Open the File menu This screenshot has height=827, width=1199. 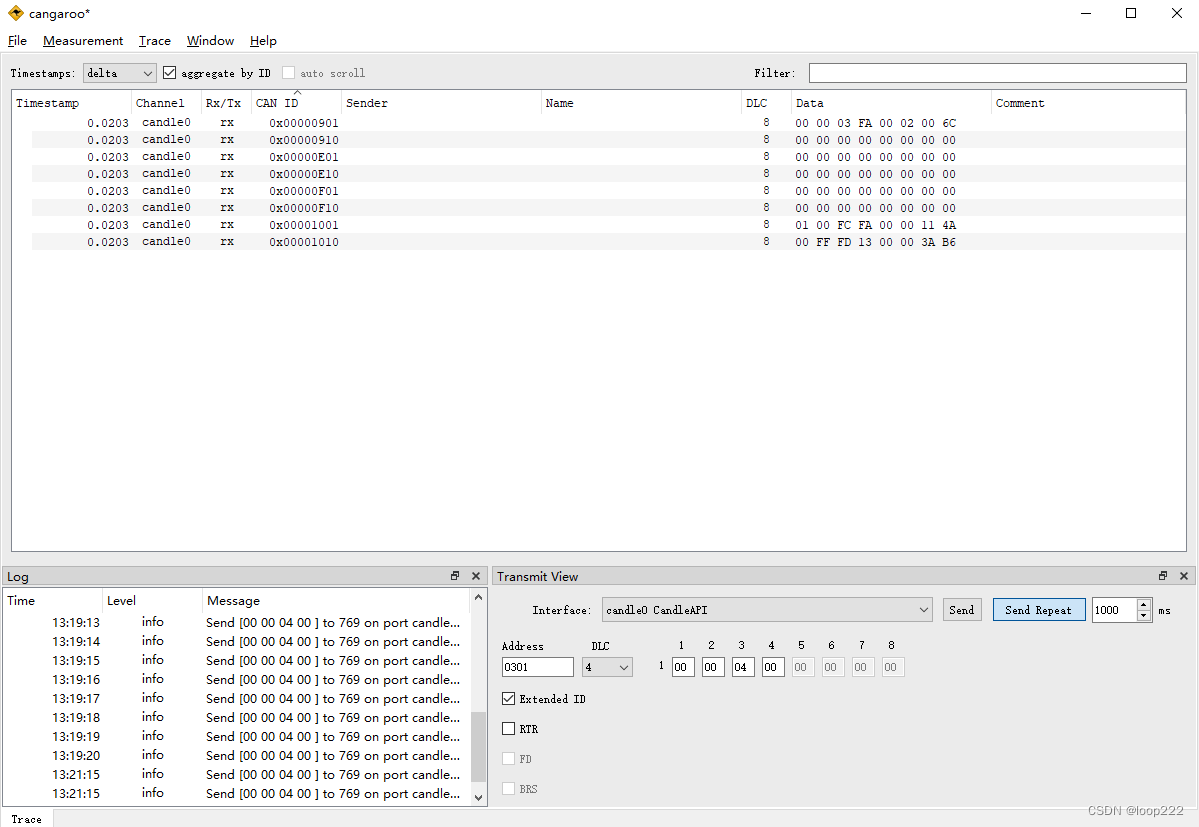[x=17, y=41]
